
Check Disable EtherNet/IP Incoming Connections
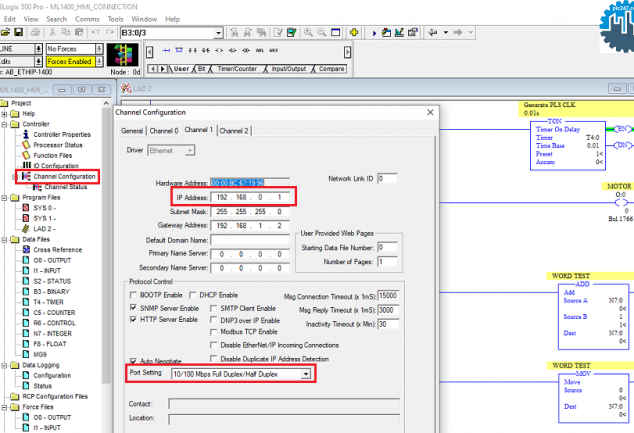click(x=213, y=345)
